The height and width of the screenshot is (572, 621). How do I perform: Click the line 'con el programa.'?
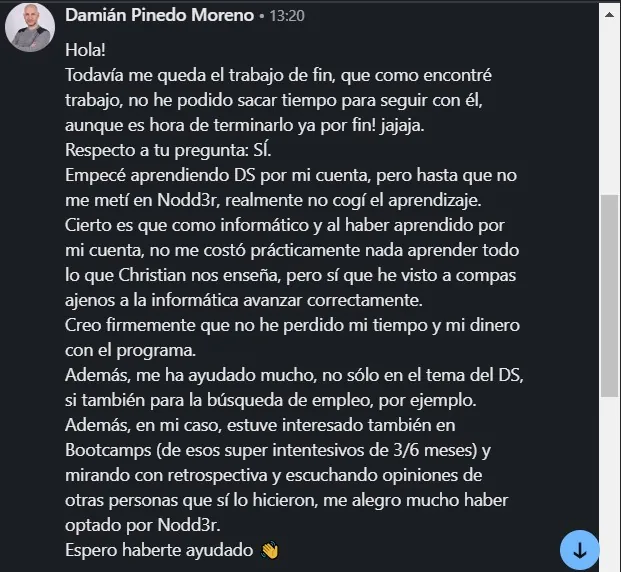pyautogui.click(x=130, y=350)
